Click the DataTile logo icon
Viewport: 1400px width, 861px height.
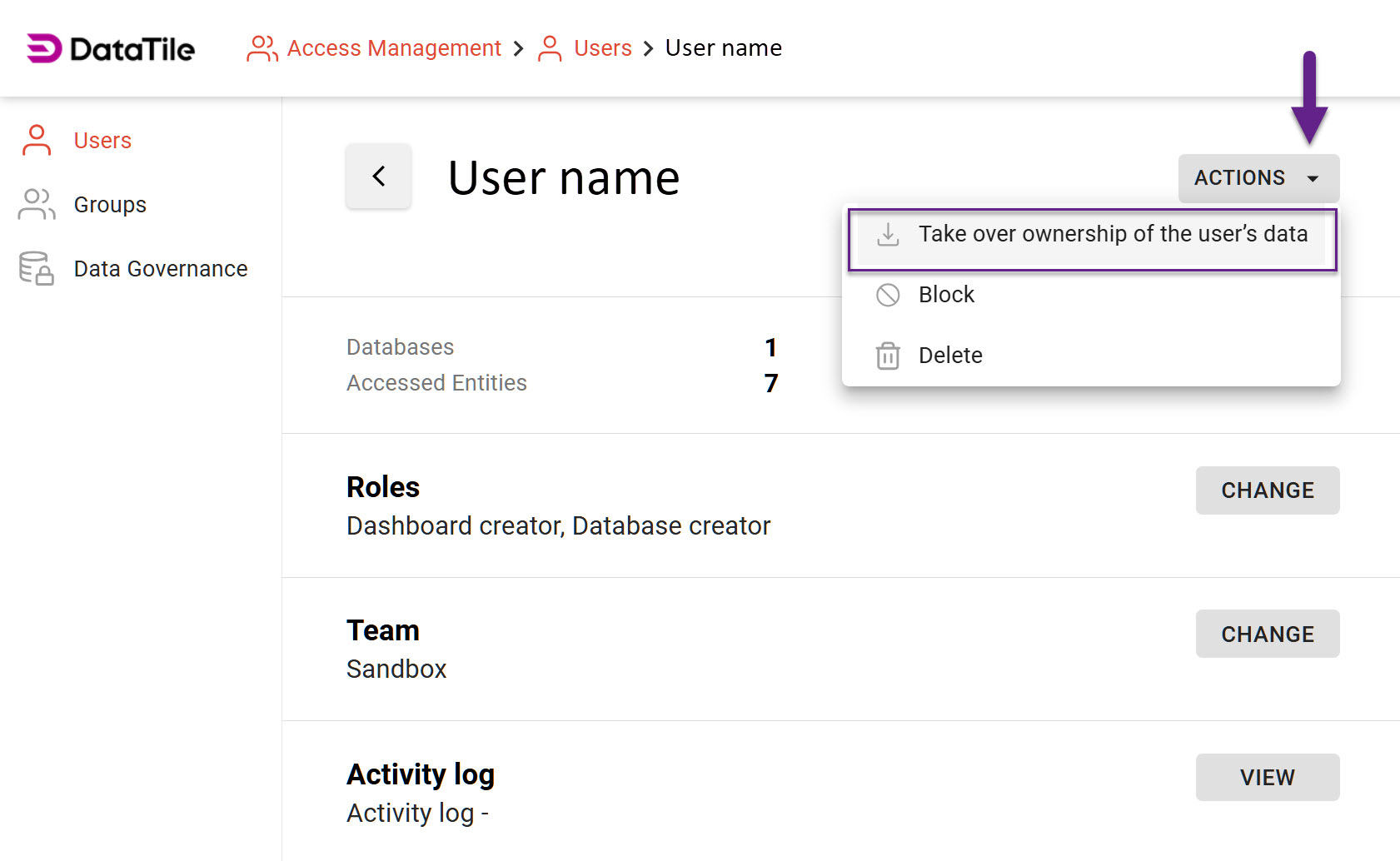coord(42,48)
